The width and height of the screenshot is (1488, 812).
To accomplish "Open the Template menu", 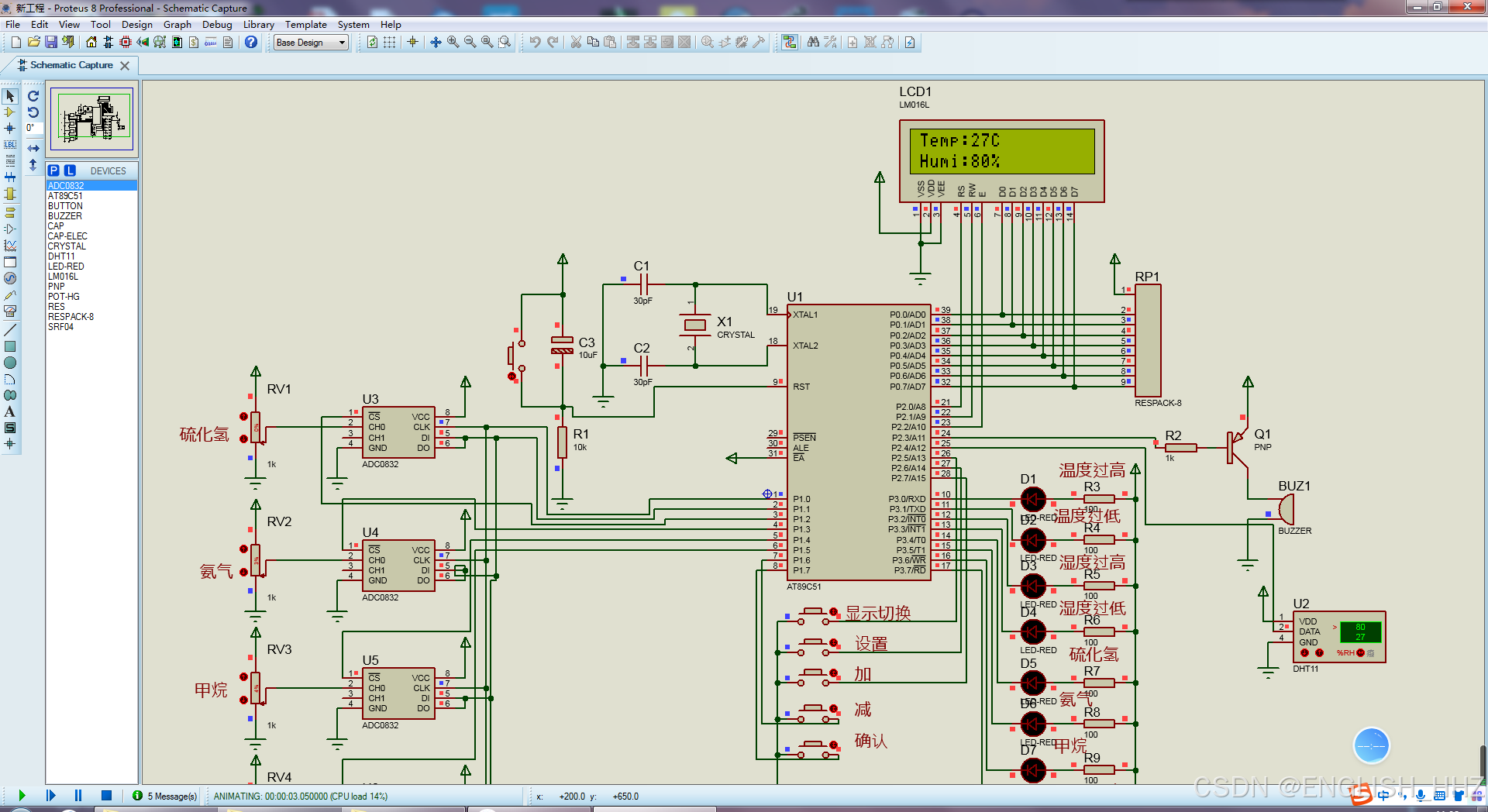I will click(x=305, y=25).
